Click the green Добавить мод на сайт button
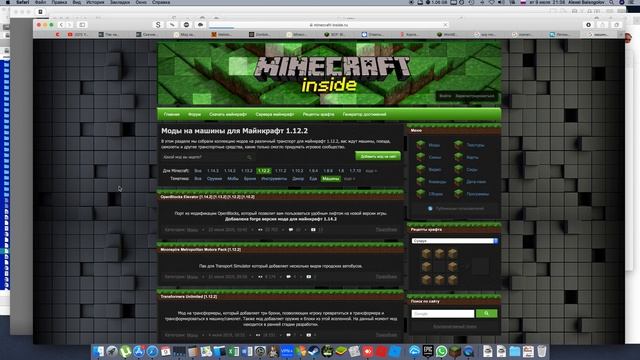640x360 pixels. point(378,156)
